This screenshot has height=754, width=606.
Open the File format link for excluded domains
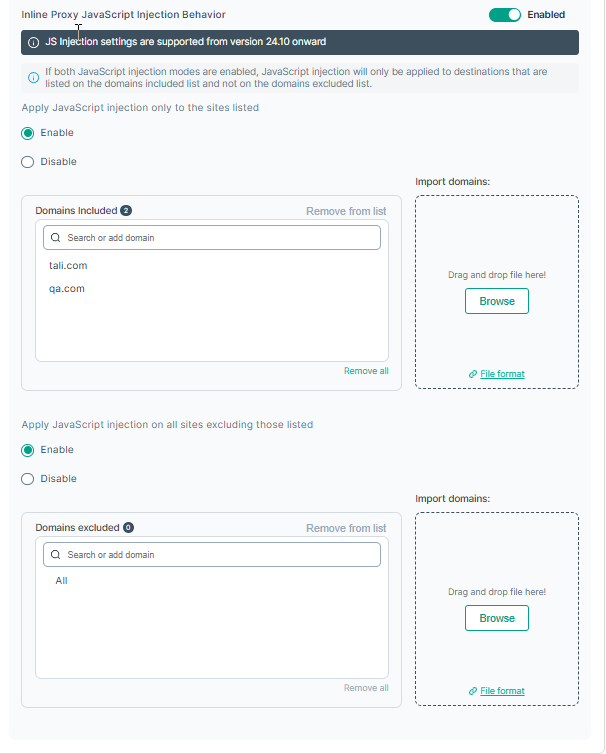502,691
